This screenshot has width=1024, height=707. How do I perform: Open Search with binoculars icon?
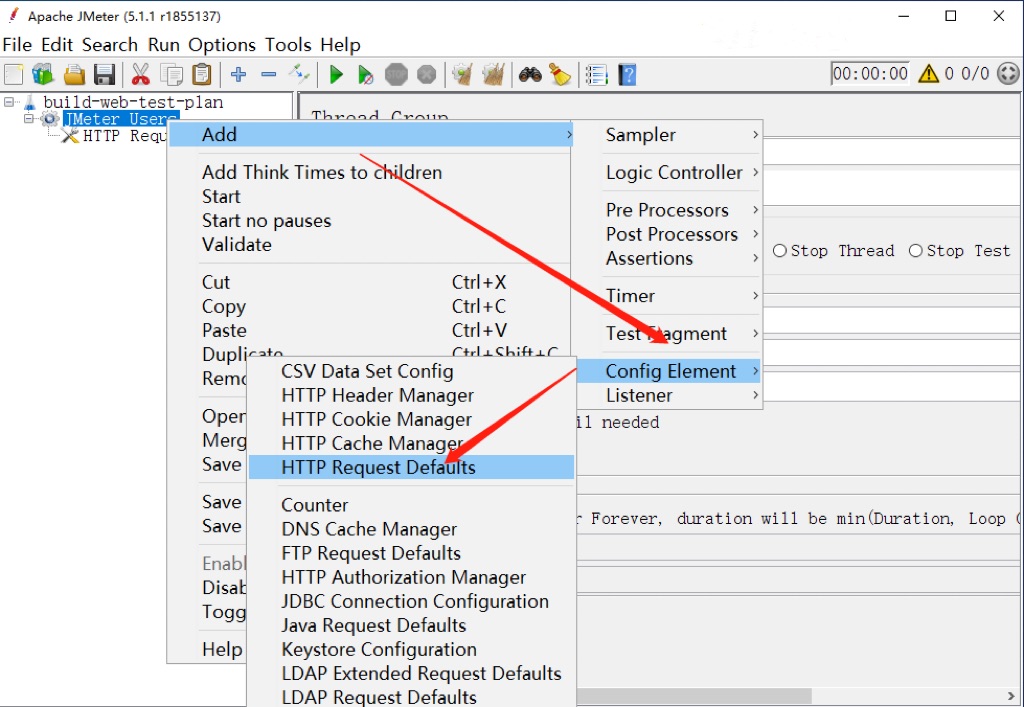pyautogui.click(x=530, y=74)
